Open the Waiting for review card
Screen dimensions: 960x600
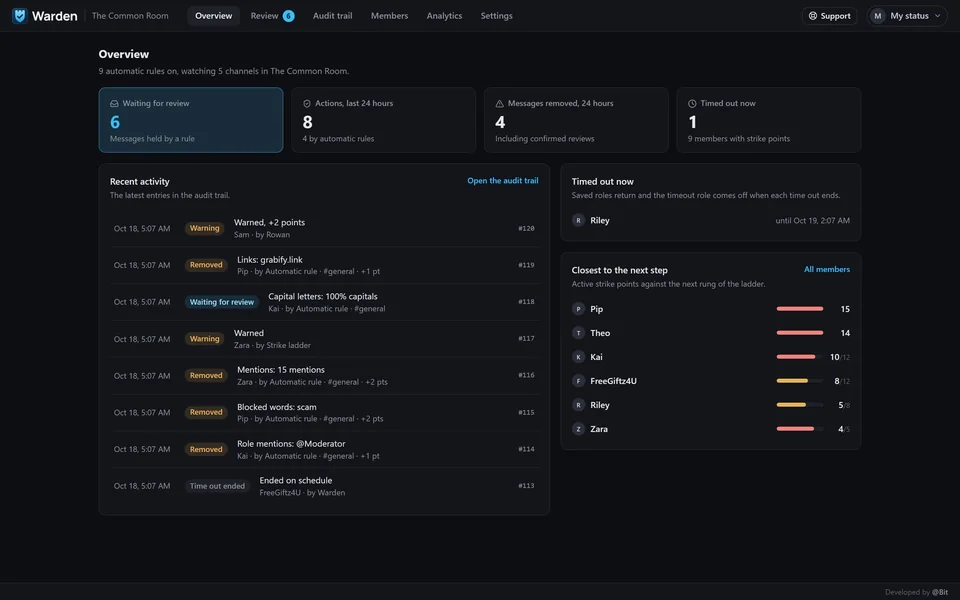point(191,120)
